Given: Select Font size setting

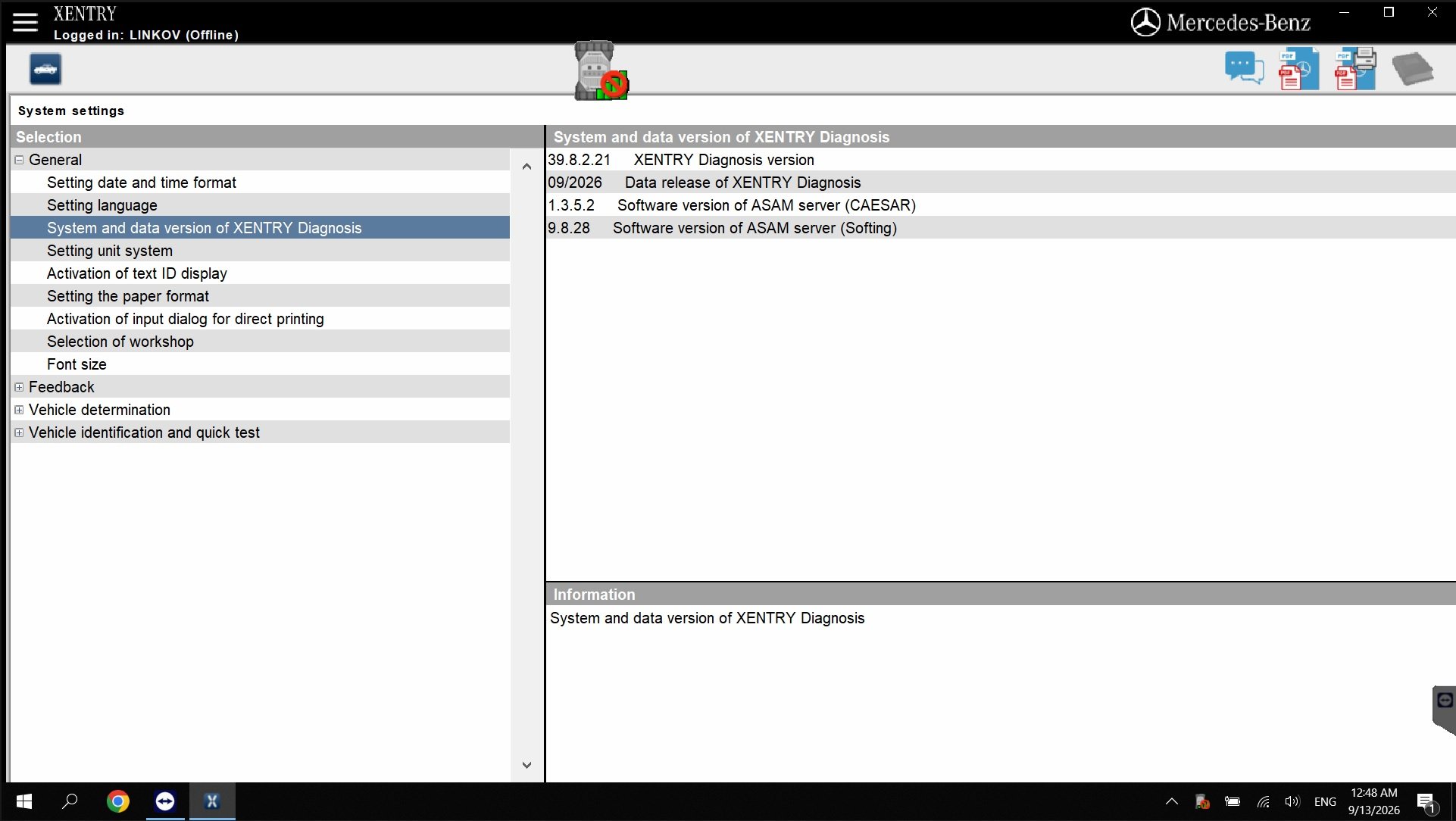Looking at the screenshot, I should coord(260,364).
